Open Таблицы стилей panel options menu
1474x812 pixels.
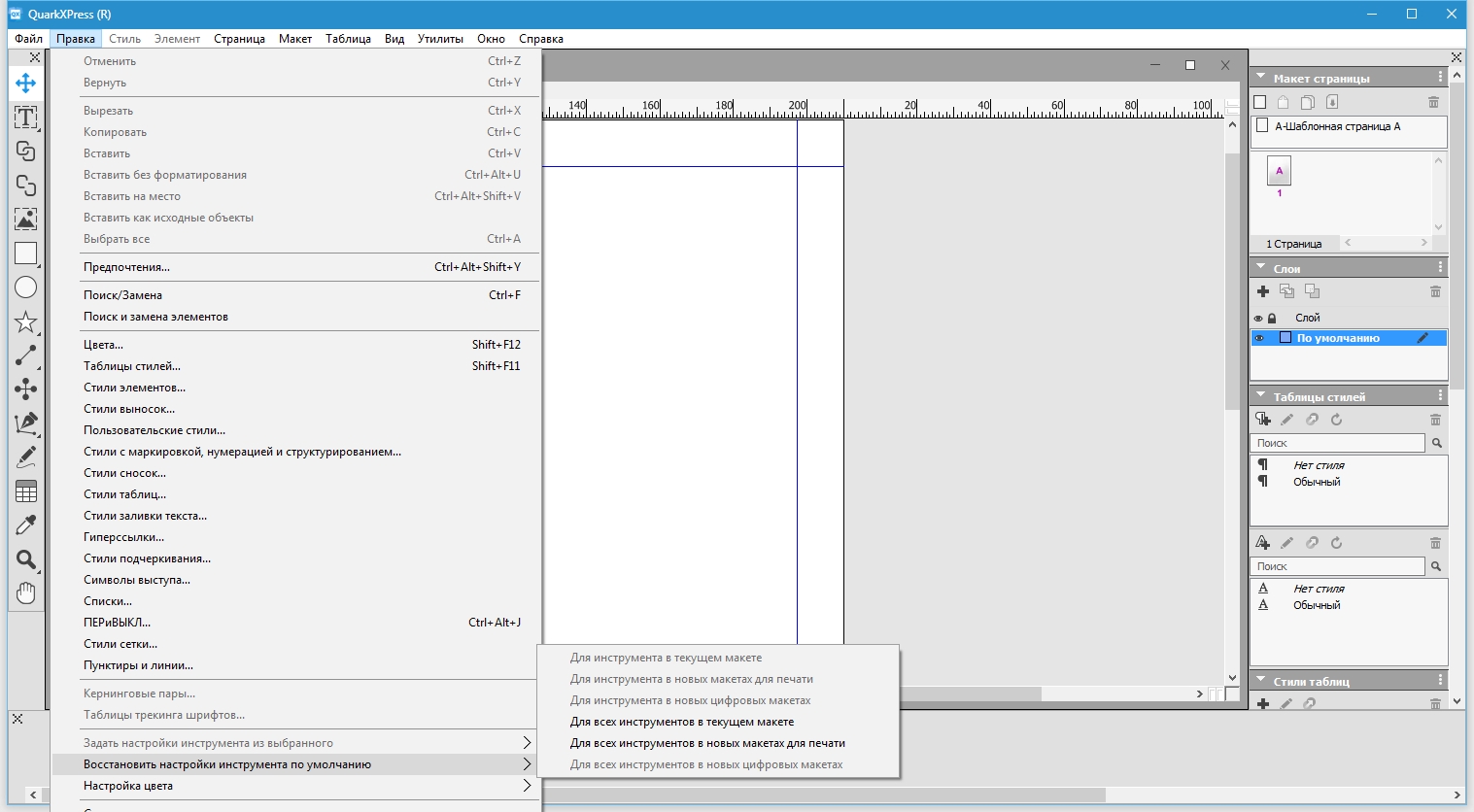[1440, 395]
